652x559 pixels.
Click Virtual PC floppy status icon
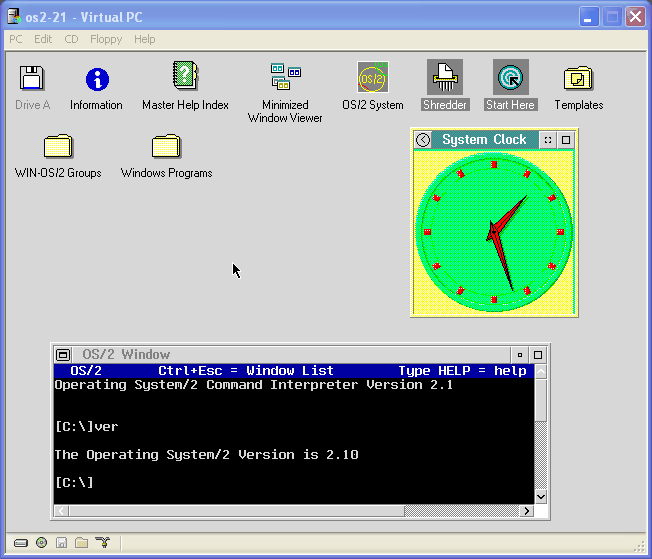pos(62,542)
